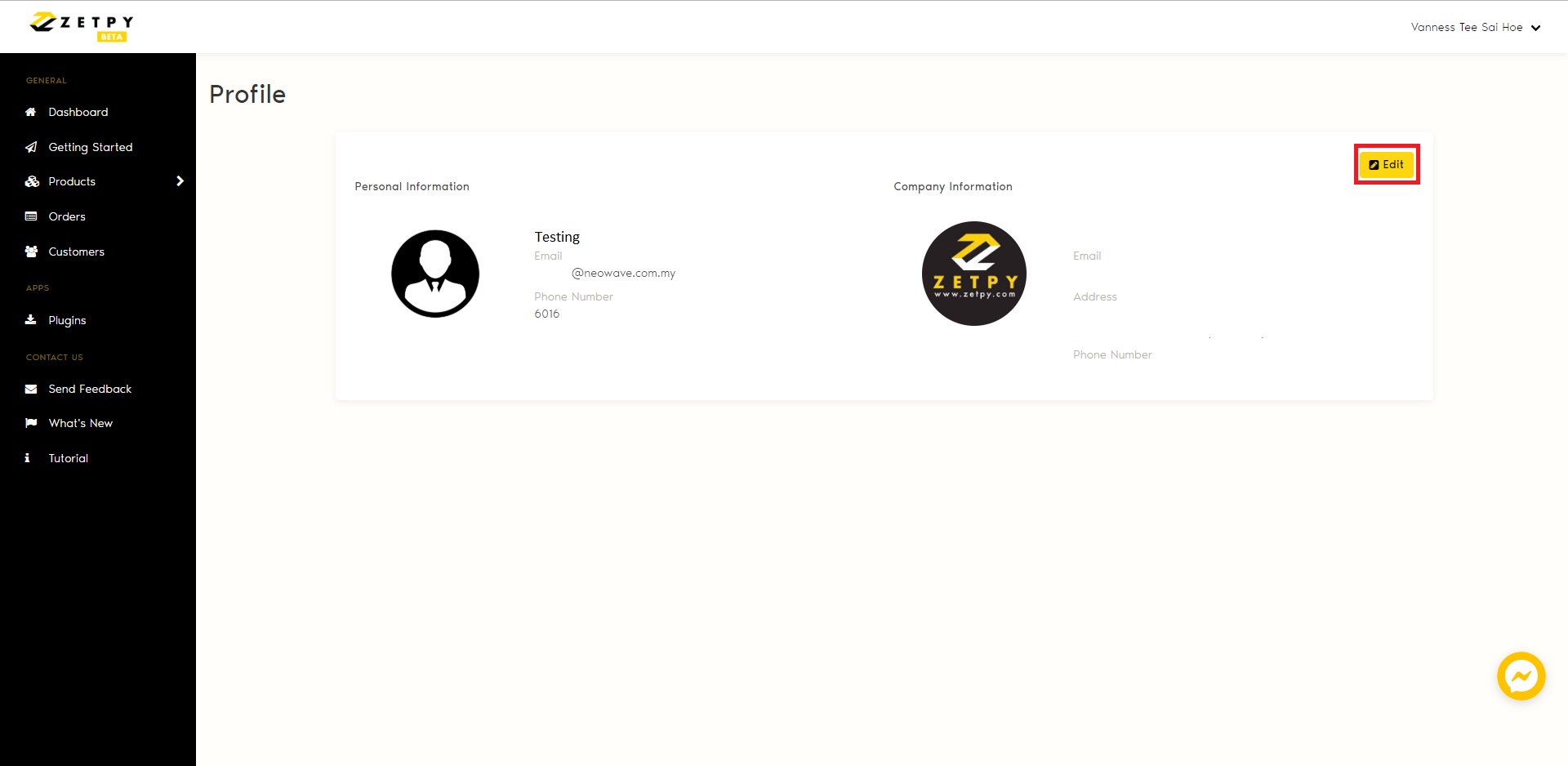The width and height of the screenshot is (1568, 766).
Task: Click the APPS section label
Action: 38,288
